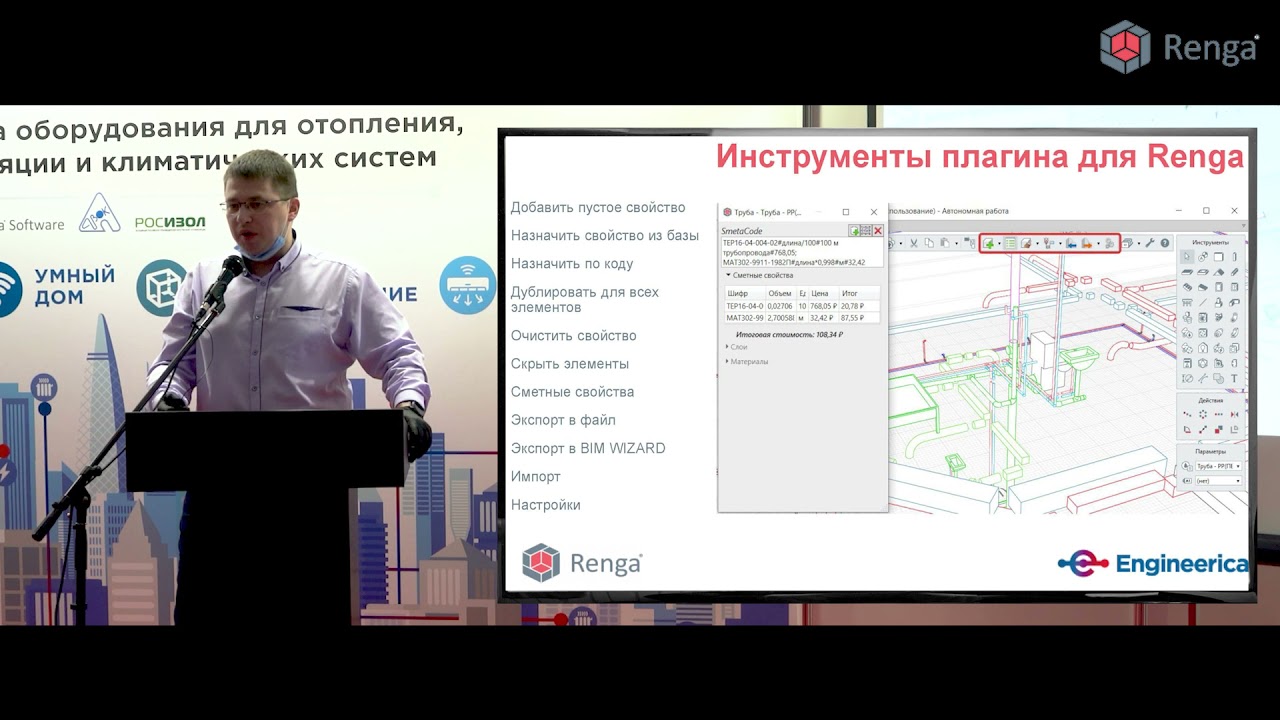Select the Roof tool in Инструменты panel
The width and height of the screenshot is (1280, 720).
[1219, 271]
